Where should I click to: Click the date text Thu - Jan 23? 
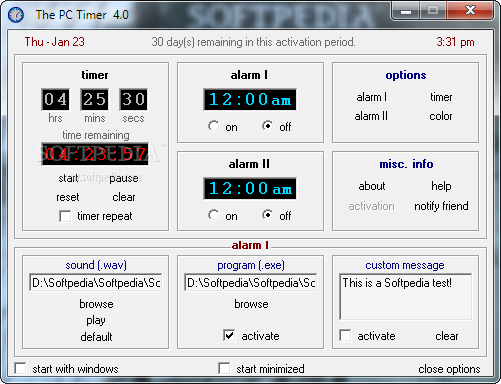[x=55, y=42]
